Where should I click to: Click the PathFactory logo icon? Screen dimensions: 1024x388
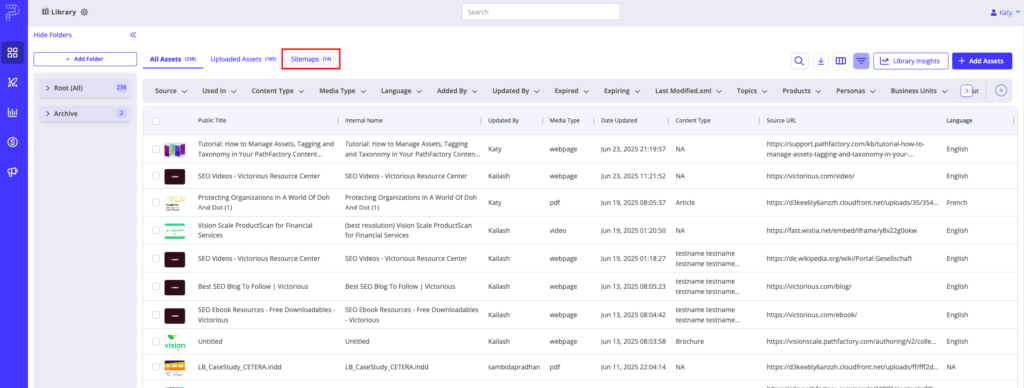(x=13, y=12)
